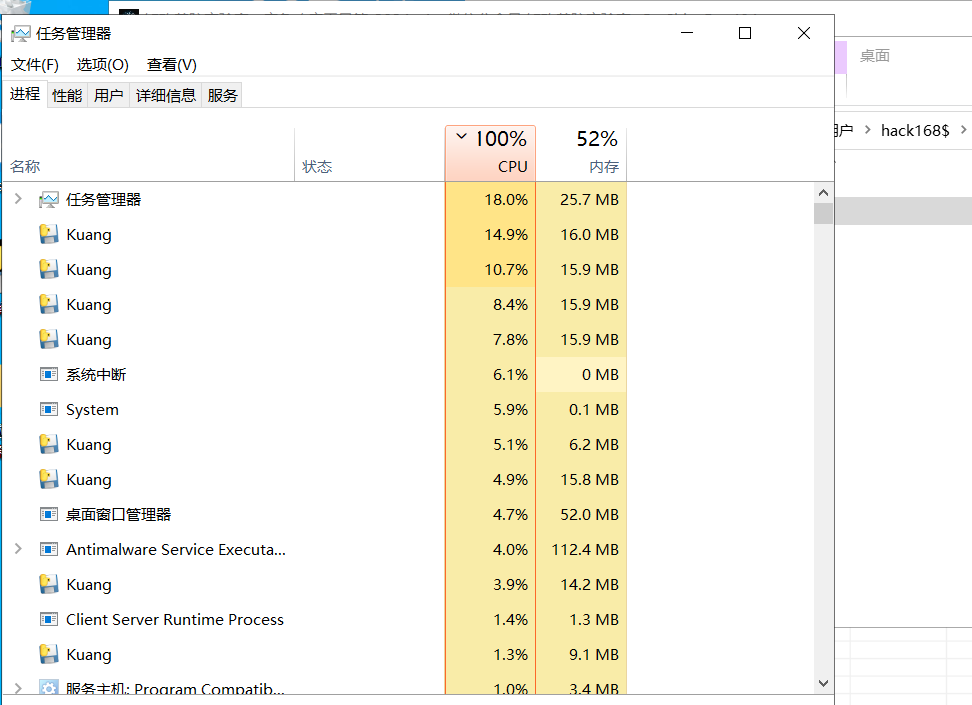
Task: Click the 系统中断 process icon
Action: (x=49, y=375)
